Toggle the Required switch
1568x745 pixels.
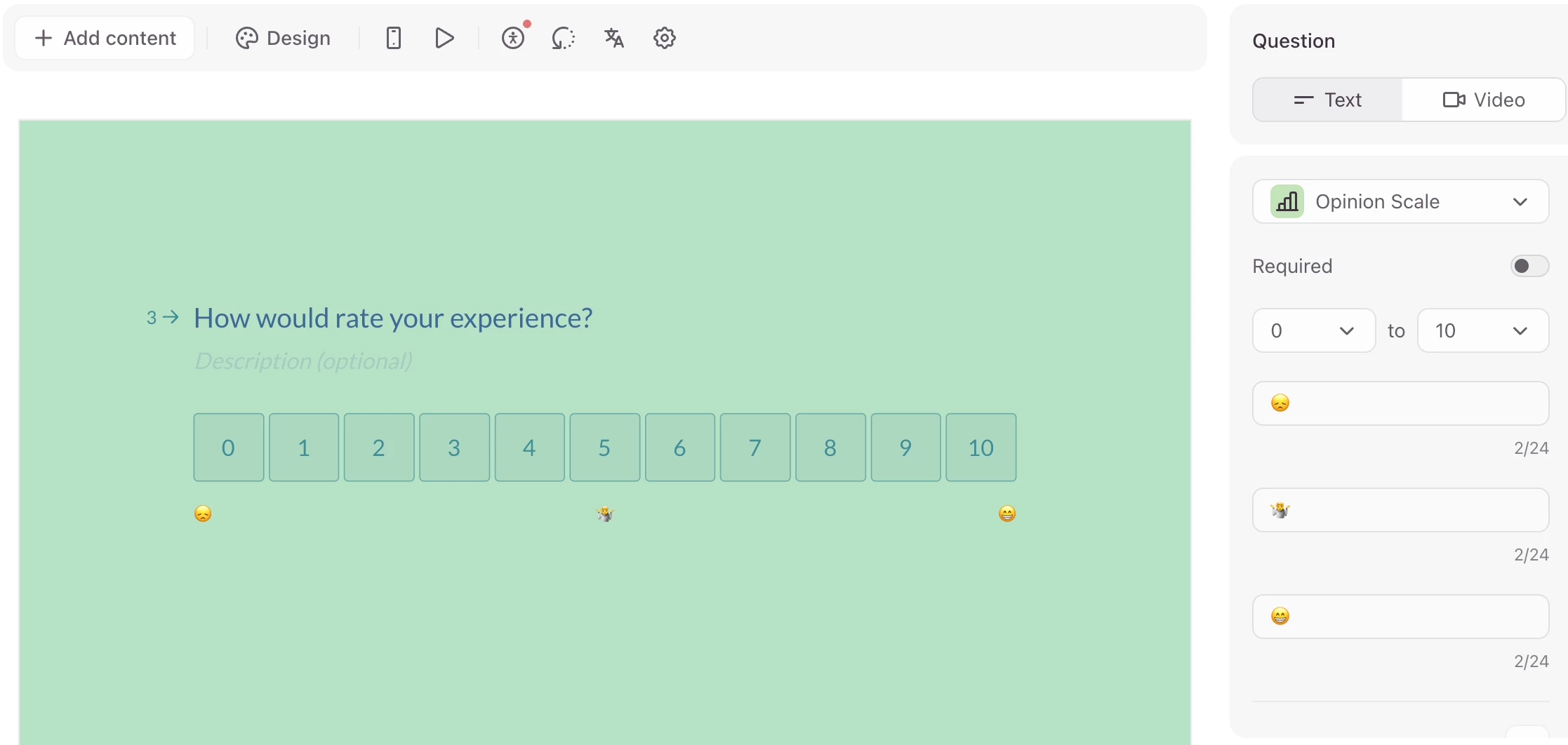(1529, 266)
